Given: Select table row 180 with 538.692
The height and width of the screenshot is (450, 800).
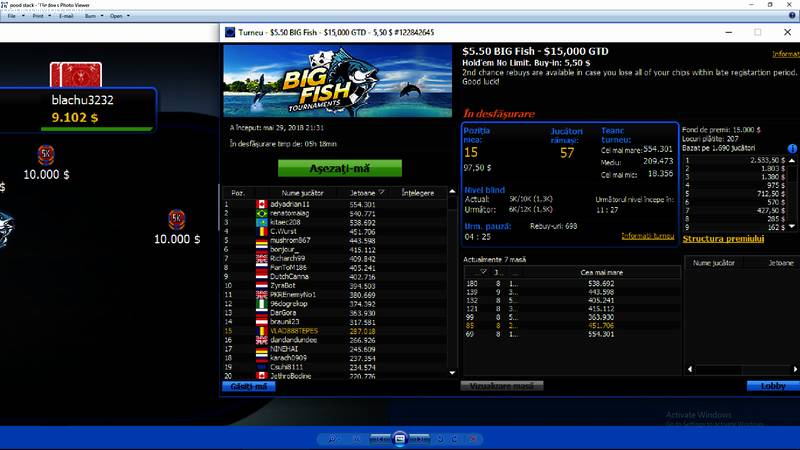Looking at the screenshot, I should coord(571,284).
